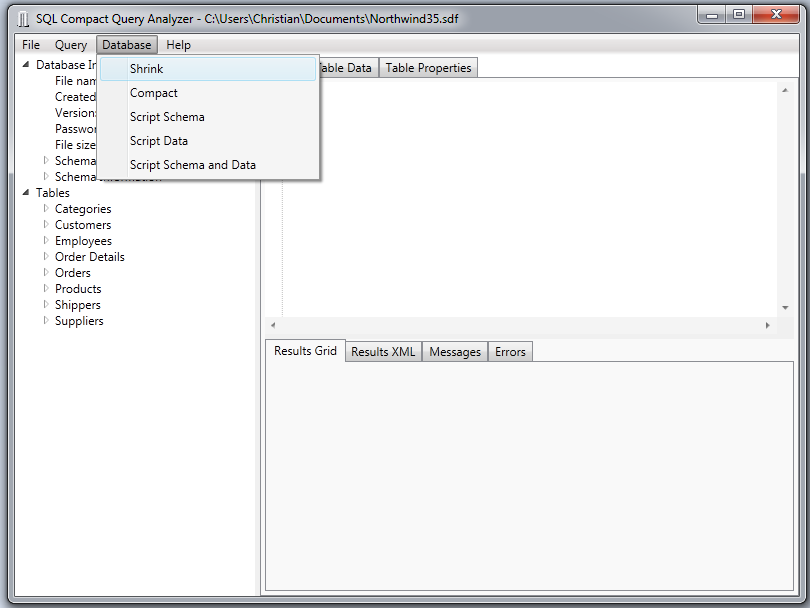
Task: Select the Shippers table
Action: [x=77, y=305]
